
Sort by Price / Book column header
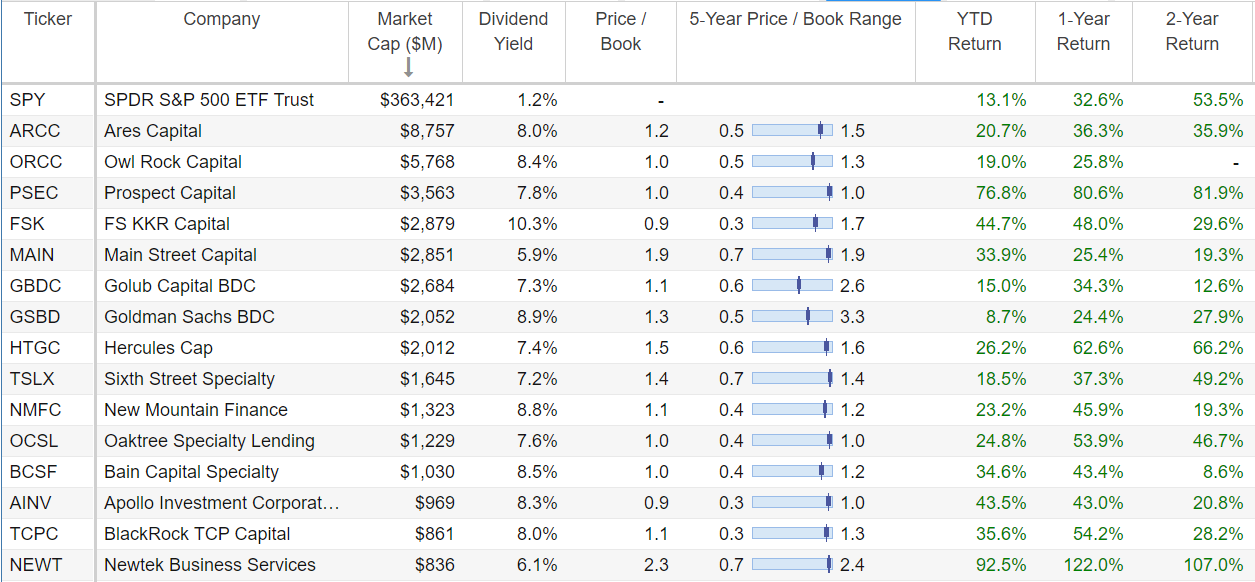point(621,31)
